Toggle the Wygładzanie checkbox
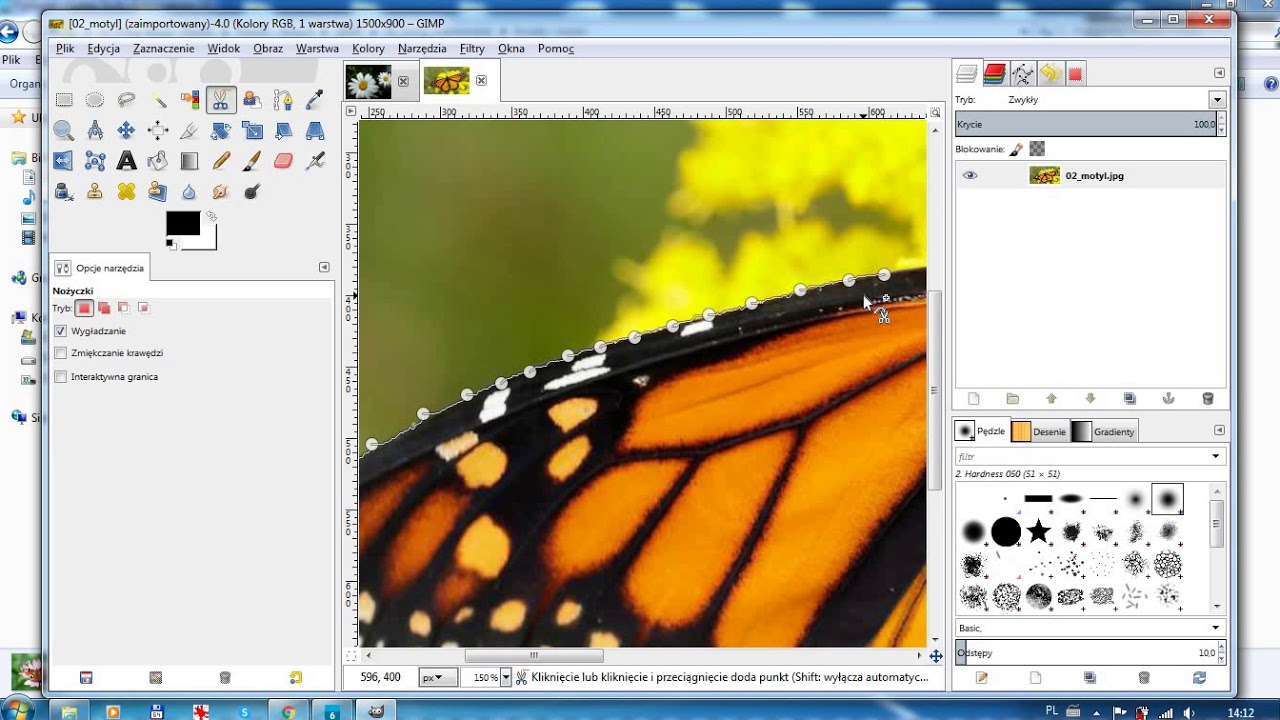The width and height of the screenshot is (1280, 720). (x=61, y=331)
